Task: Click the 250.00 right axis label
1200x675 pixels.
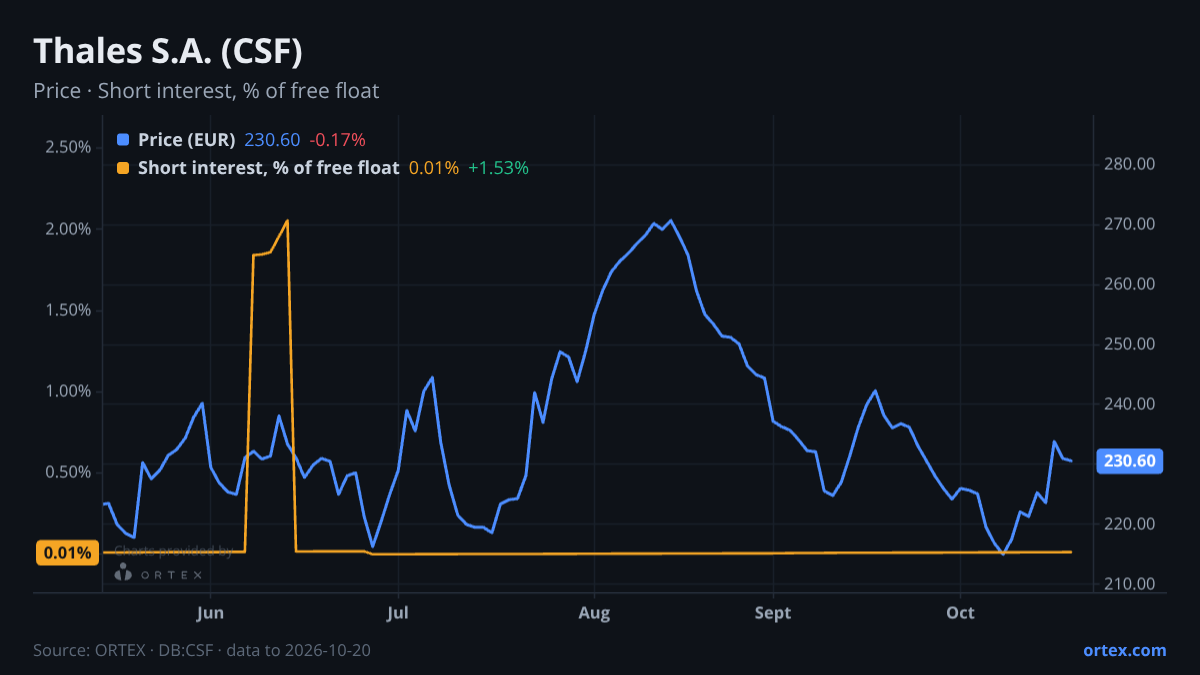Action: pos(1131,344)
